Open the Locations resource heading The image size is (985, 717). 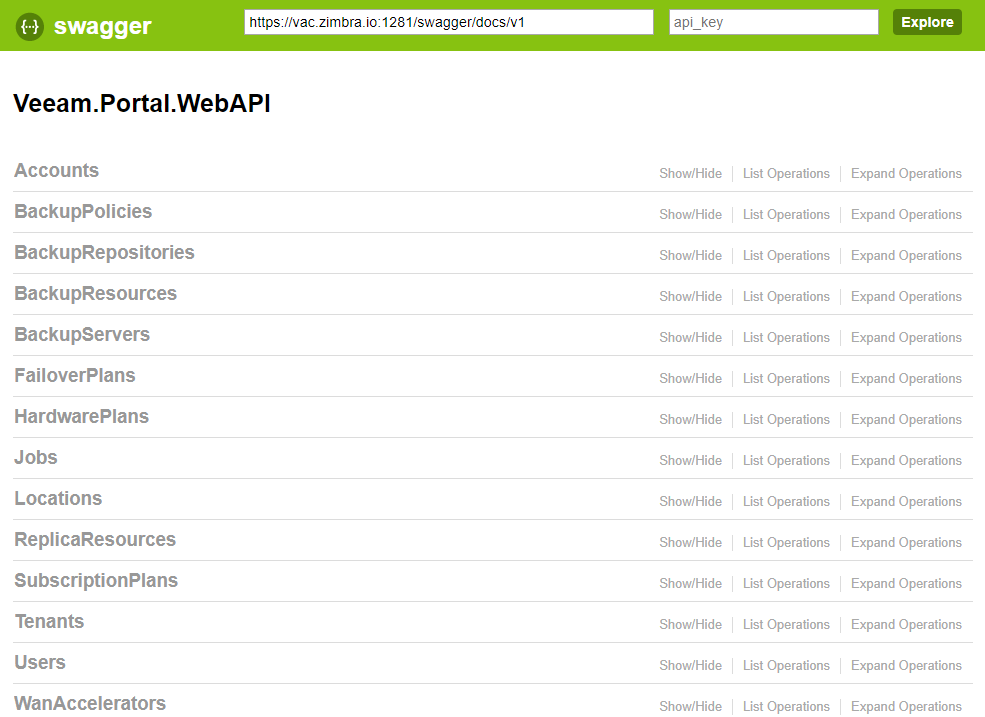point(58,498)
